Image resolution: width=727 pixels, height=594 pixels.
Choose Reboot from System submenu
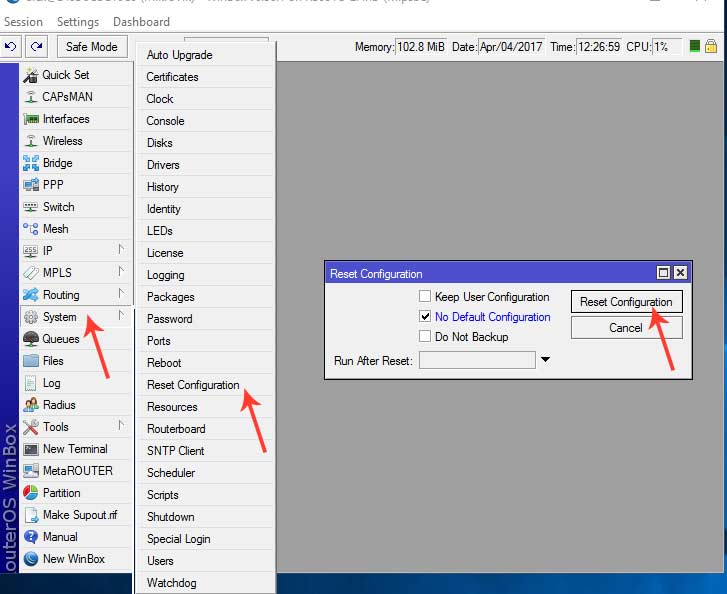(x=205, y=363)
